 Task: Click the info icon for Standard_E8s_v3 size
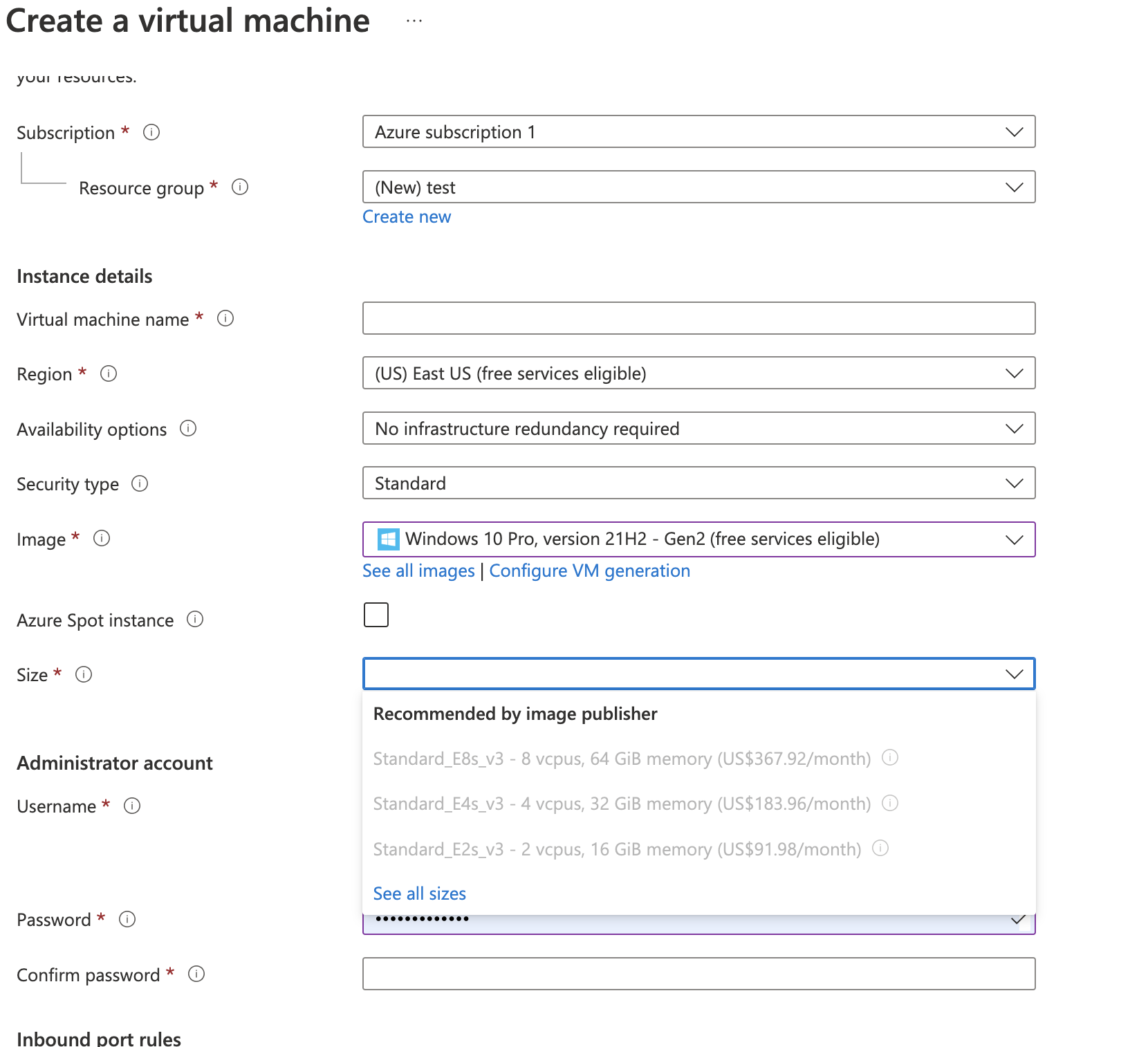[x=890, y=757]
